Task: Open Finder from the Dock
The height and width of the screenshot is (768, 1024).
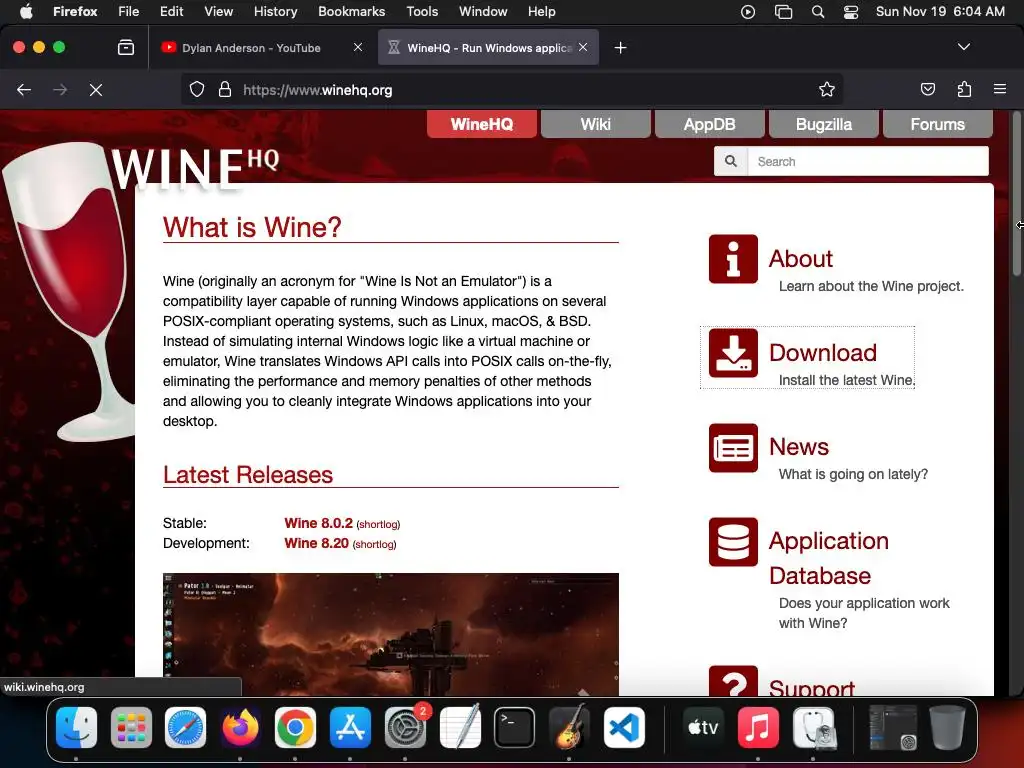Action: (x=76, y=728)
